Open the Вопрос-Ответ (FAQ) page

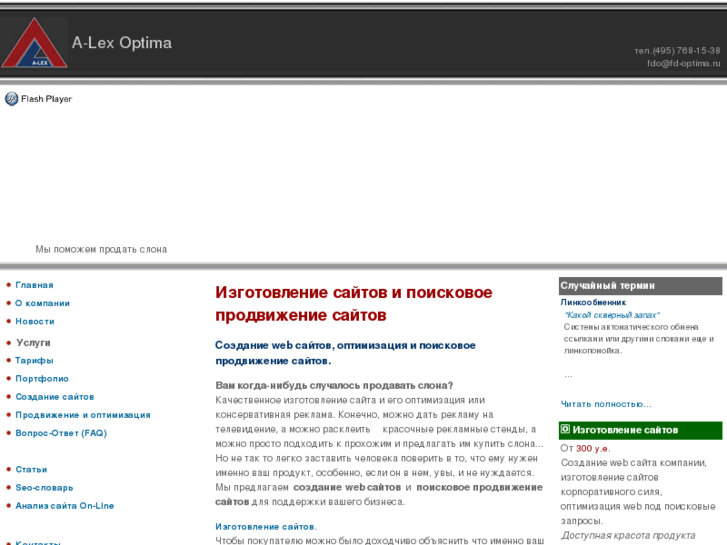[61, 433]
